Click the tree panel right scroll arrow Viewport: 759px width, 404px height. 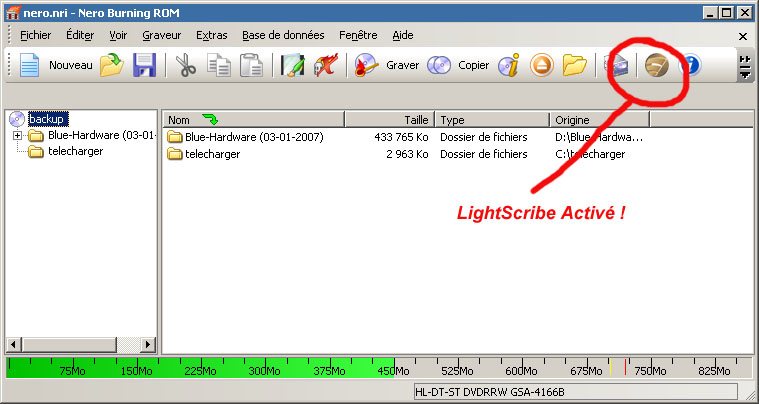148,344
